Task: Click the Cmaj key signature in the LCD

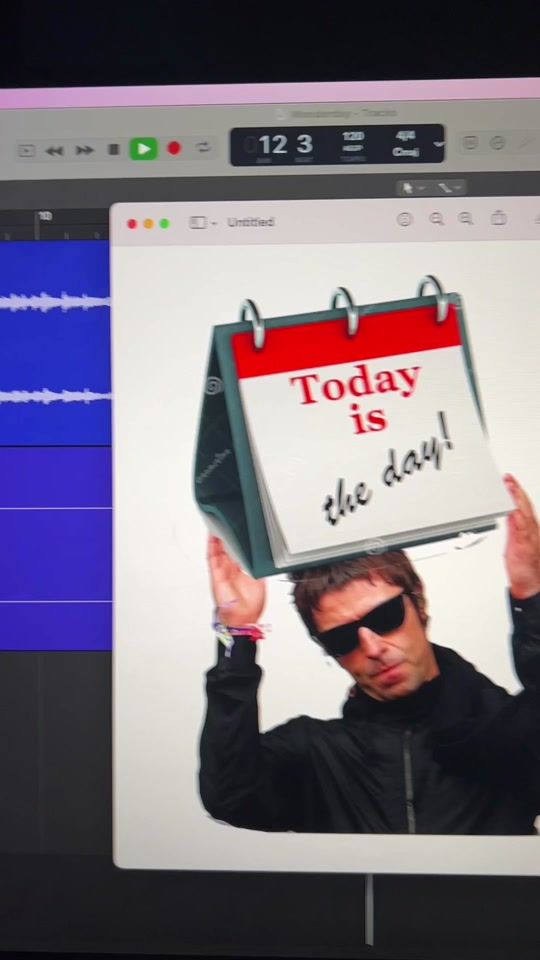Action: (x=405, y=152)
